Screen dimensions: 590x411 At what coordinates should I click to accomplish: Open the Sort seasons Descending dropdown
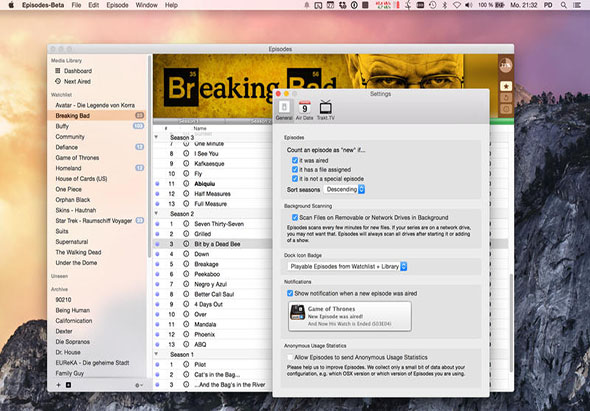344,189
